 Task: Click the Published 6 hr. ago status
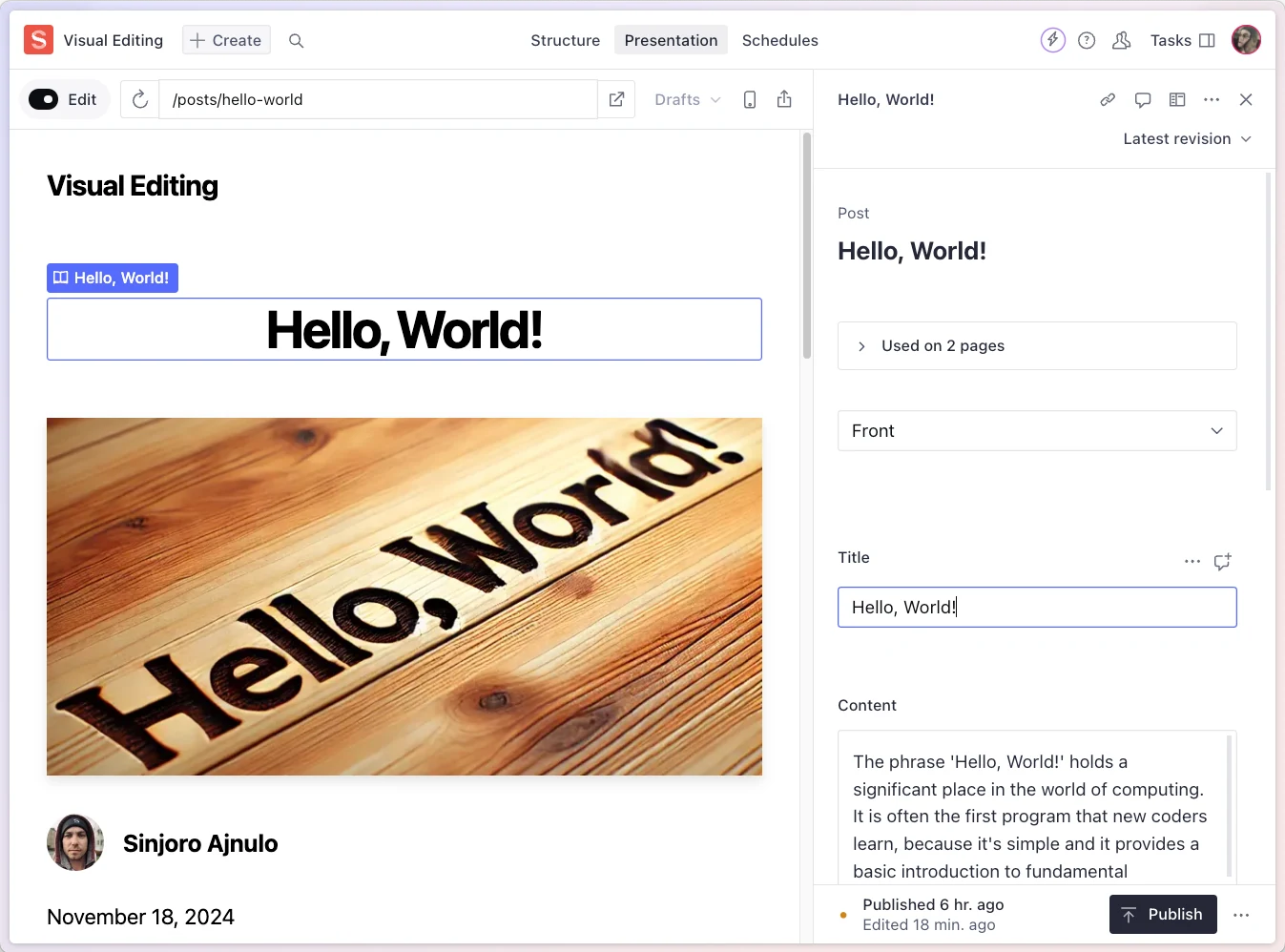click(x=933, y=904)
